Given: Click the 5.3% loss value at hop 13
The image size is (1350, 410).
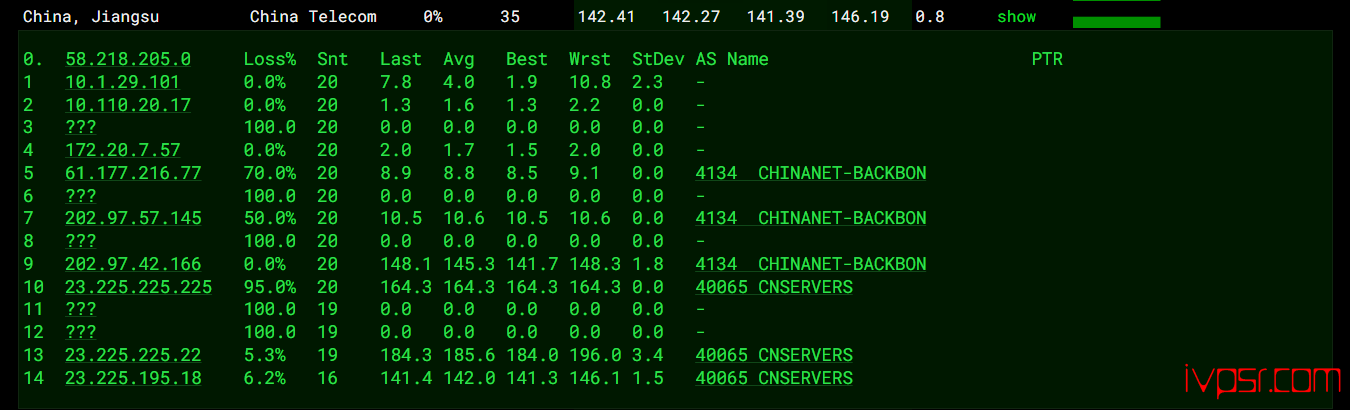Looking at the screenshot, I should [265, 355].
